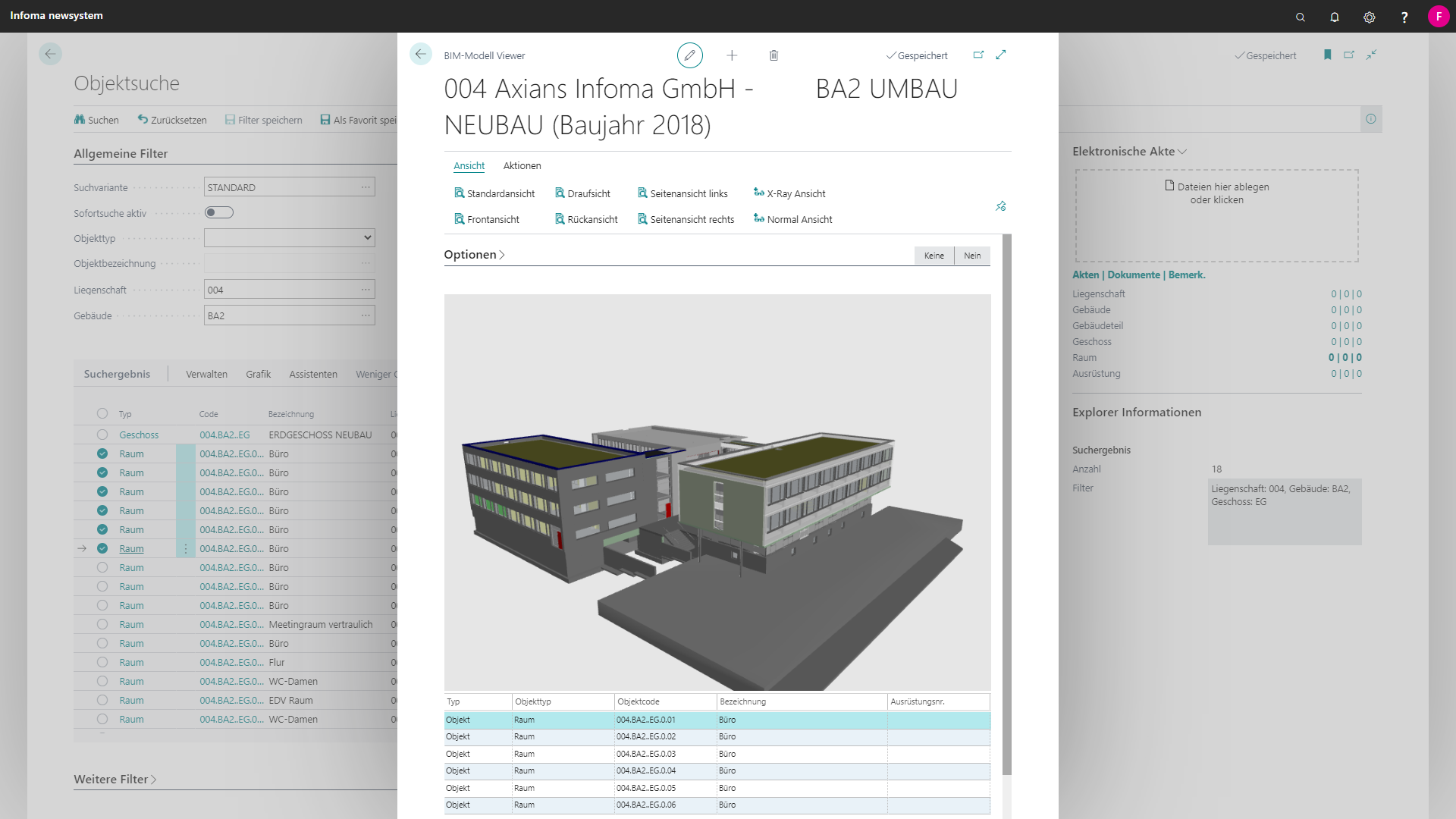Click the pin icon beside ribbon
Viewport: 1456px width, 819px height.
(1001, 206)
